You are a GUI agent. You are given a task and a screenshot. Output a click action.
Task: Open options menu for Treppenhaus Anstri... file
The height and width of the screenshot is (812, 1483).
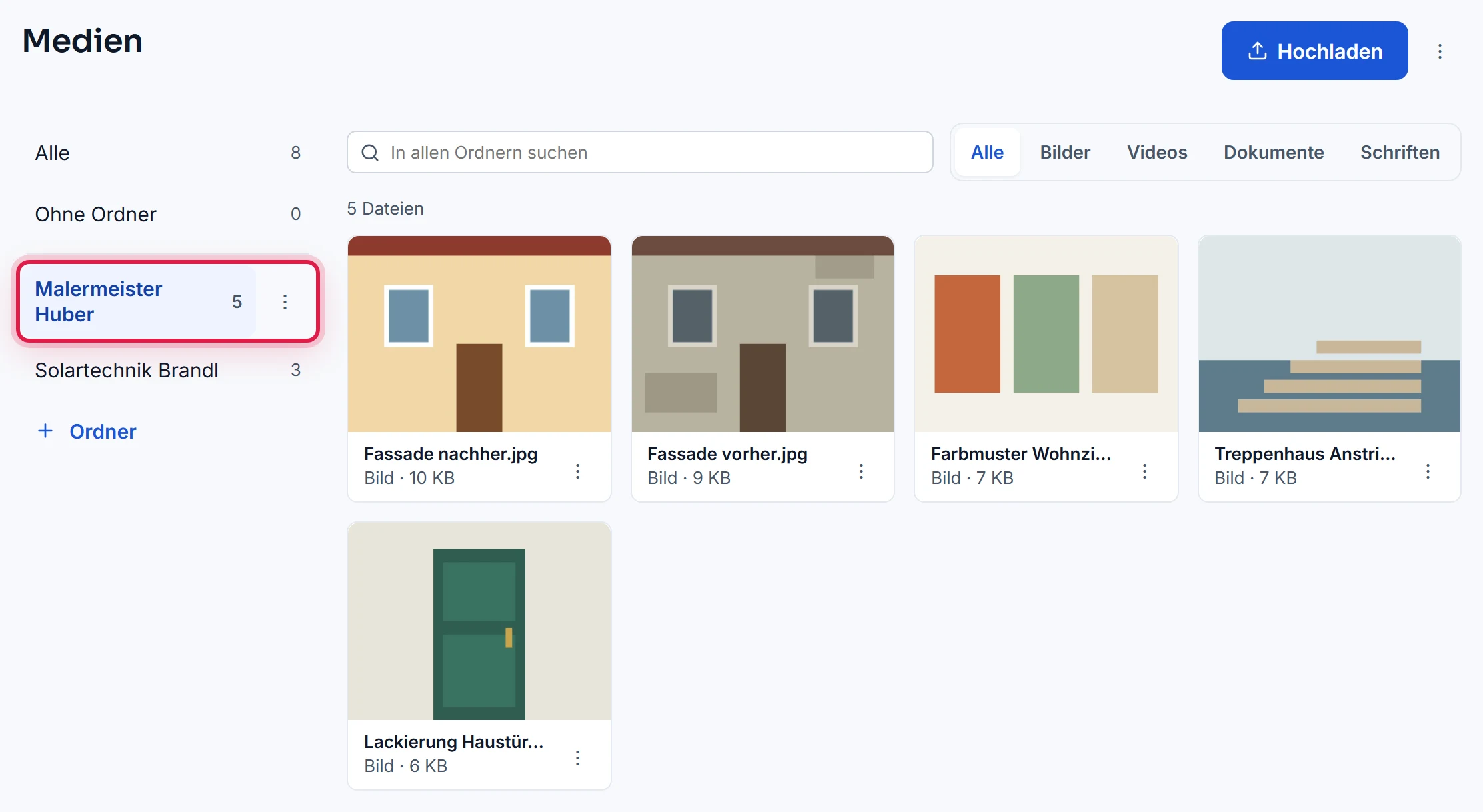(x=1428, y=471)
